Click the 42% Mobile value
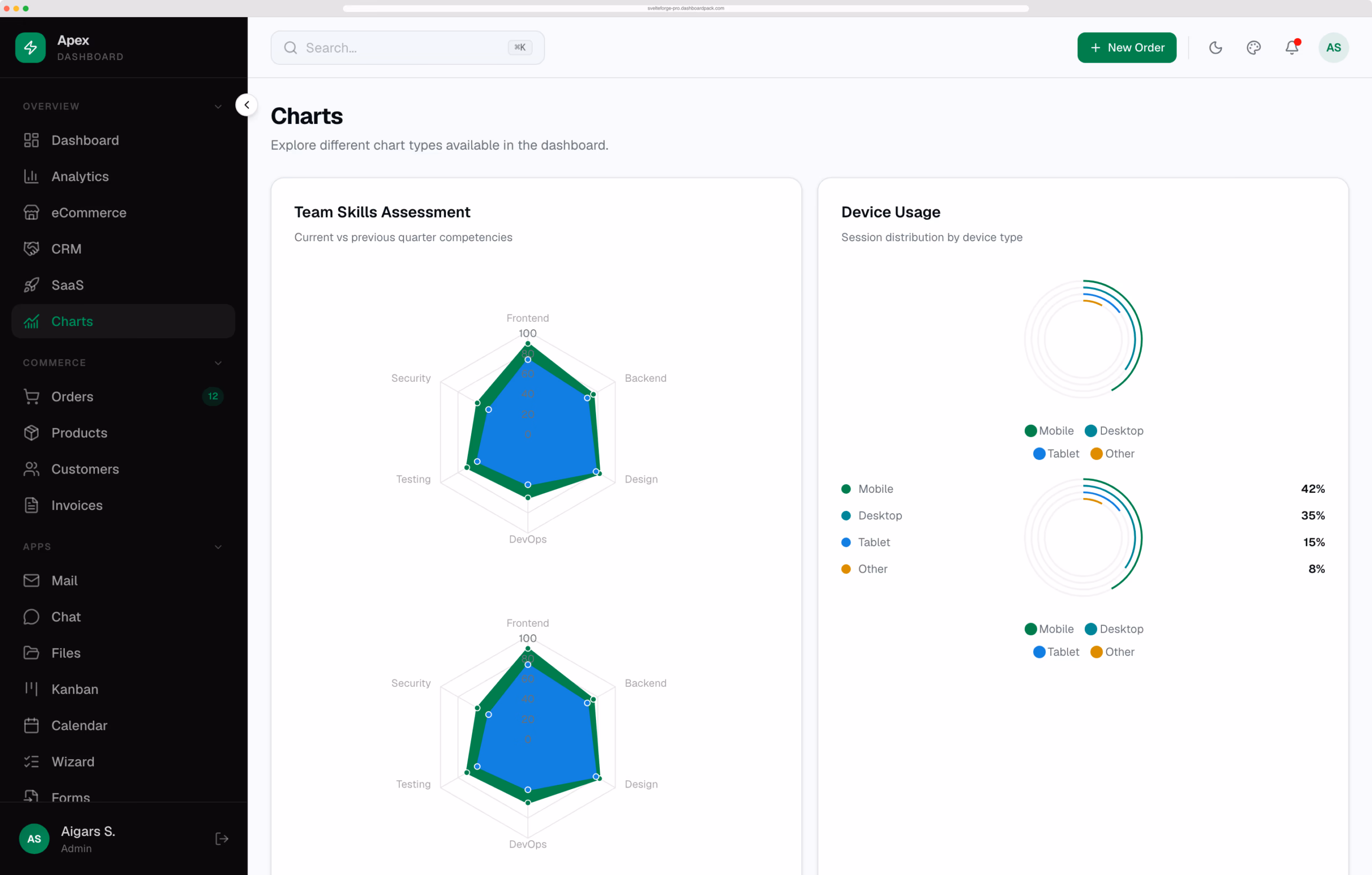Viewport: 1372px width, 875px height. (1313, 489)
